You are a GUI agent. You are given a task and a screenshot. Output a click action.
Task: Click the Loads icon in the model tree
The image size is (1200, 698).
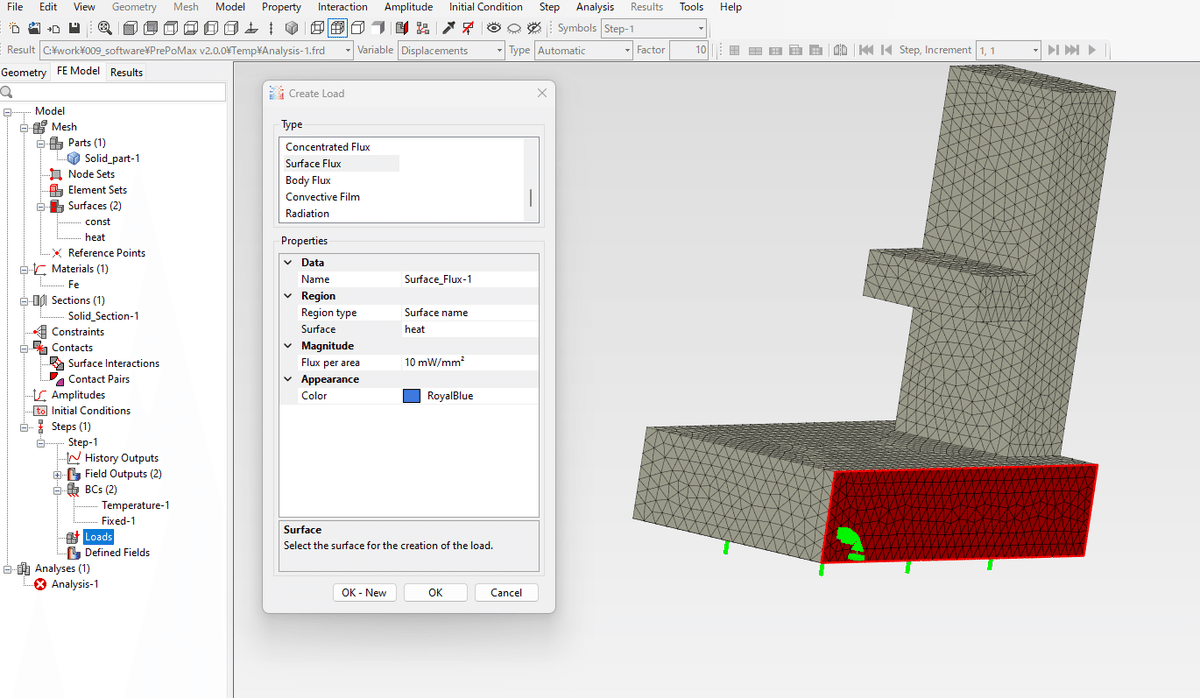click(73, 537)
